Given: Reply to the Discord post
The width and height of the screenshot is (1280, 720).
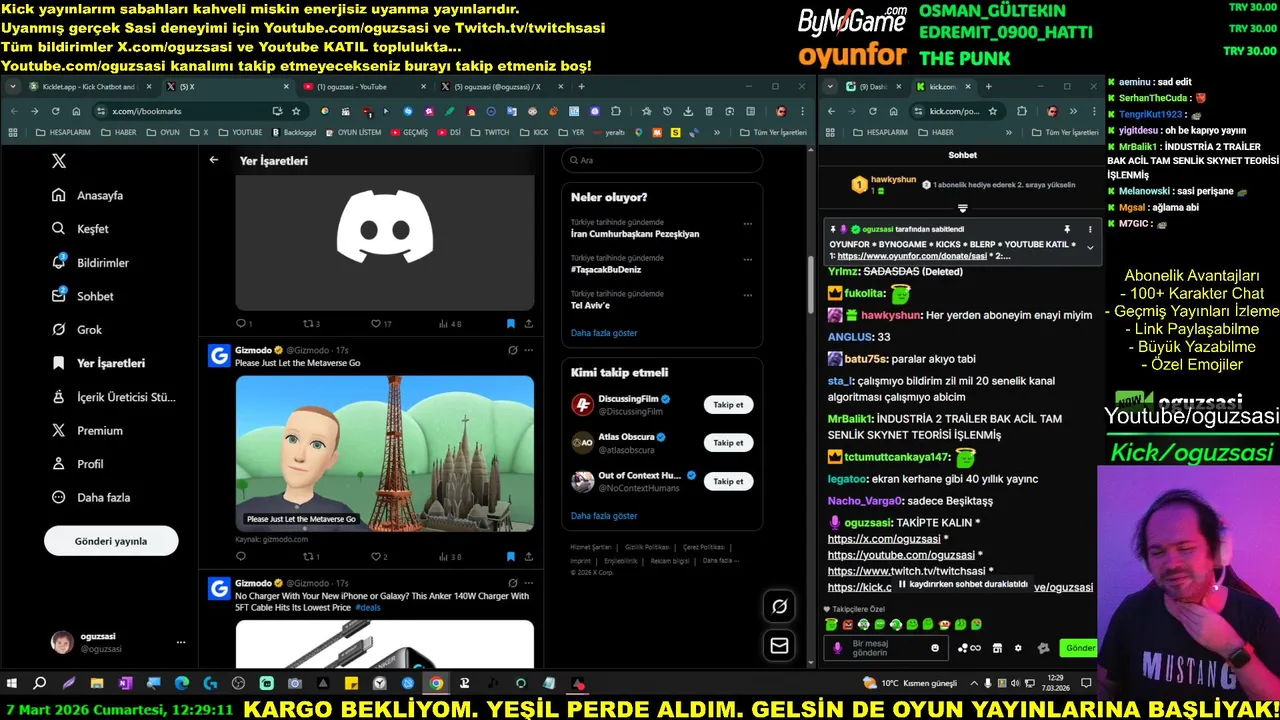Looking at the screenshot, I should 243,324.
